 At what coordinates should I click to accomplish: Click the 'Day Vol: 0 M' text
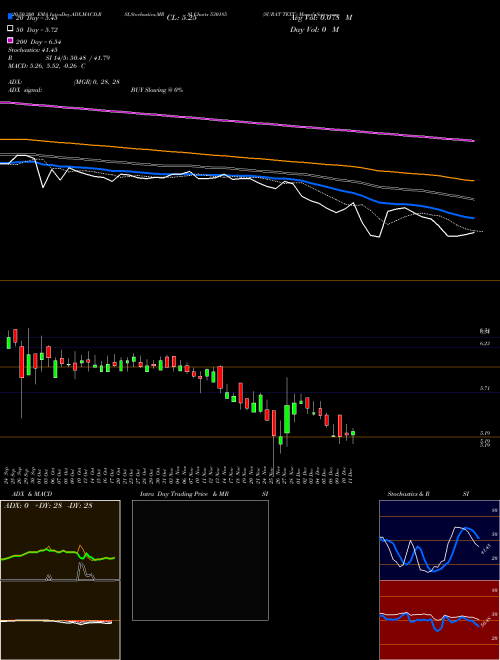[x=314, y=30]
